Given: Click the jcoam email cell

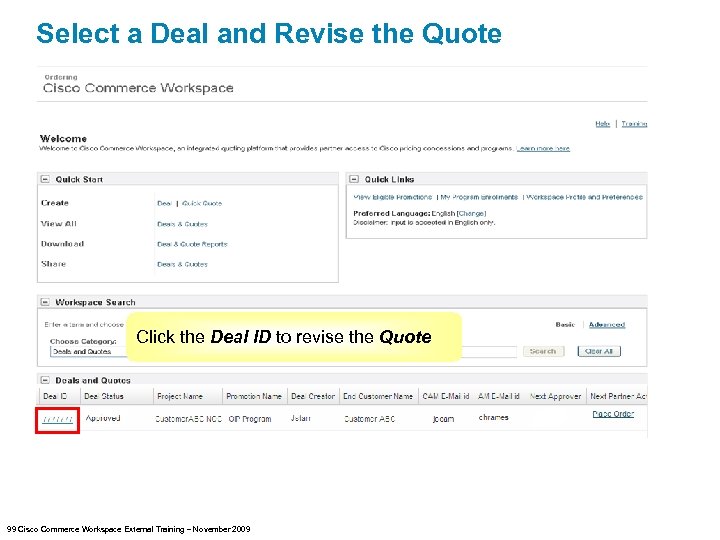Looking at the screenshot, I should coord(443,419).
